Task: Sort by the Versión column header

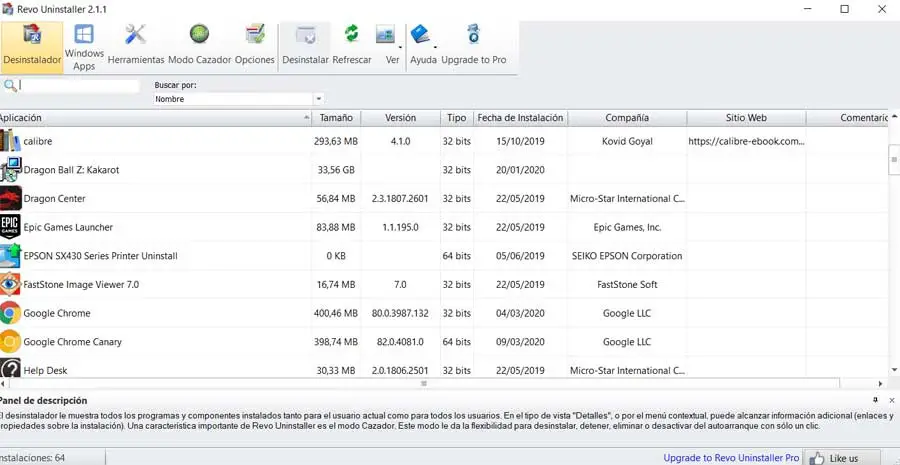Action: click(401, 118)
